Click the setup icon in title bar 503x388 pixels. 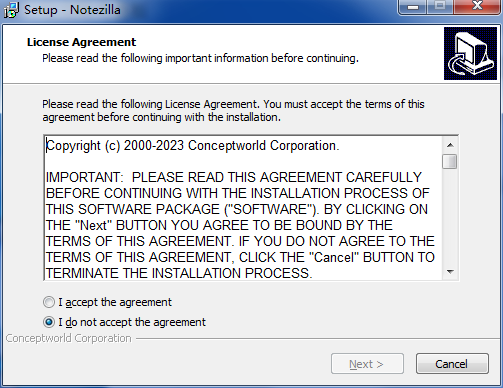click(x=11, y=10)
